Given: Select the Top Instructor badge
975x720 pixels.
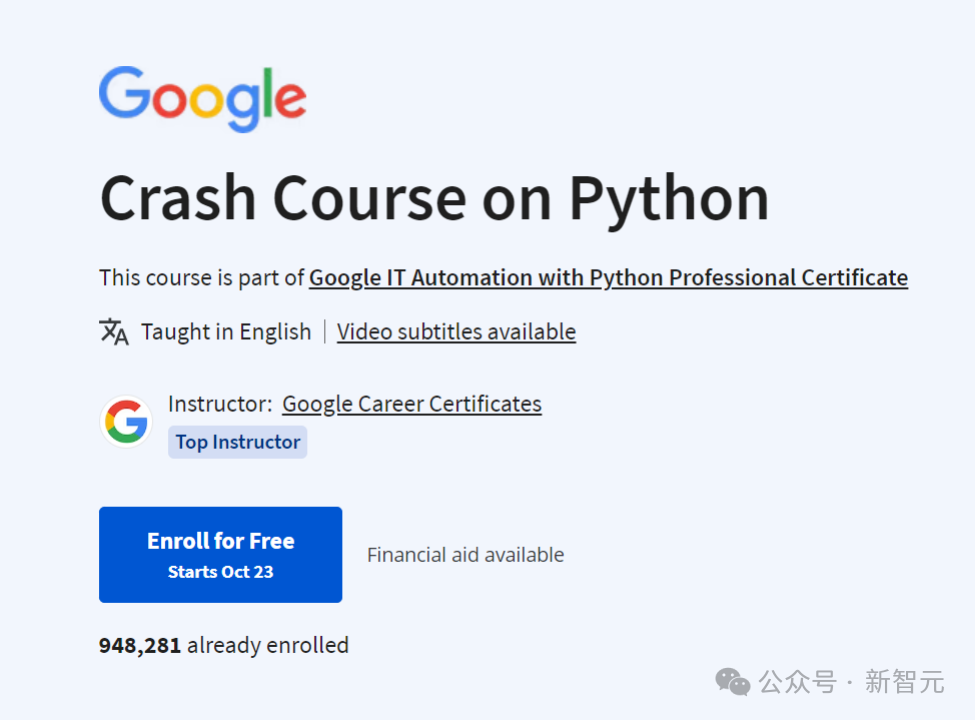Looking at the screenshot, I should (238, 442).
